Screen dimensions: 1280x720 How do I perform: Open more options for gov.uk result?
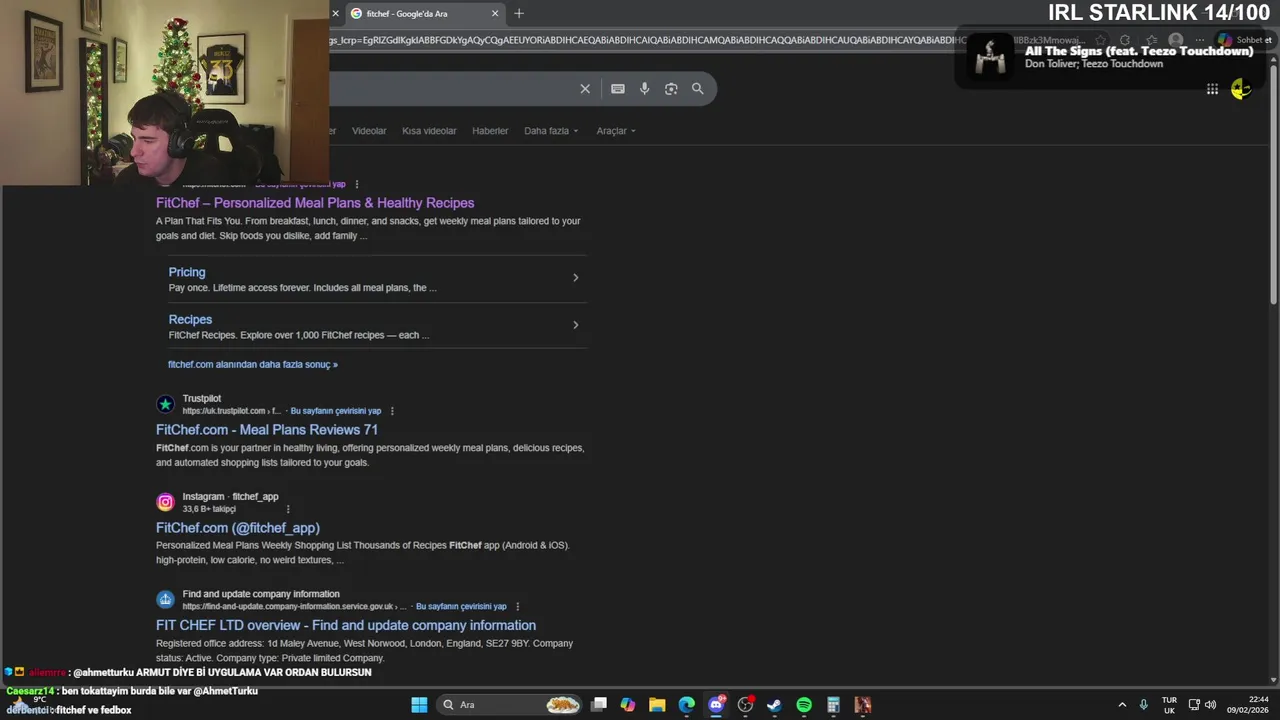[517, 607]
